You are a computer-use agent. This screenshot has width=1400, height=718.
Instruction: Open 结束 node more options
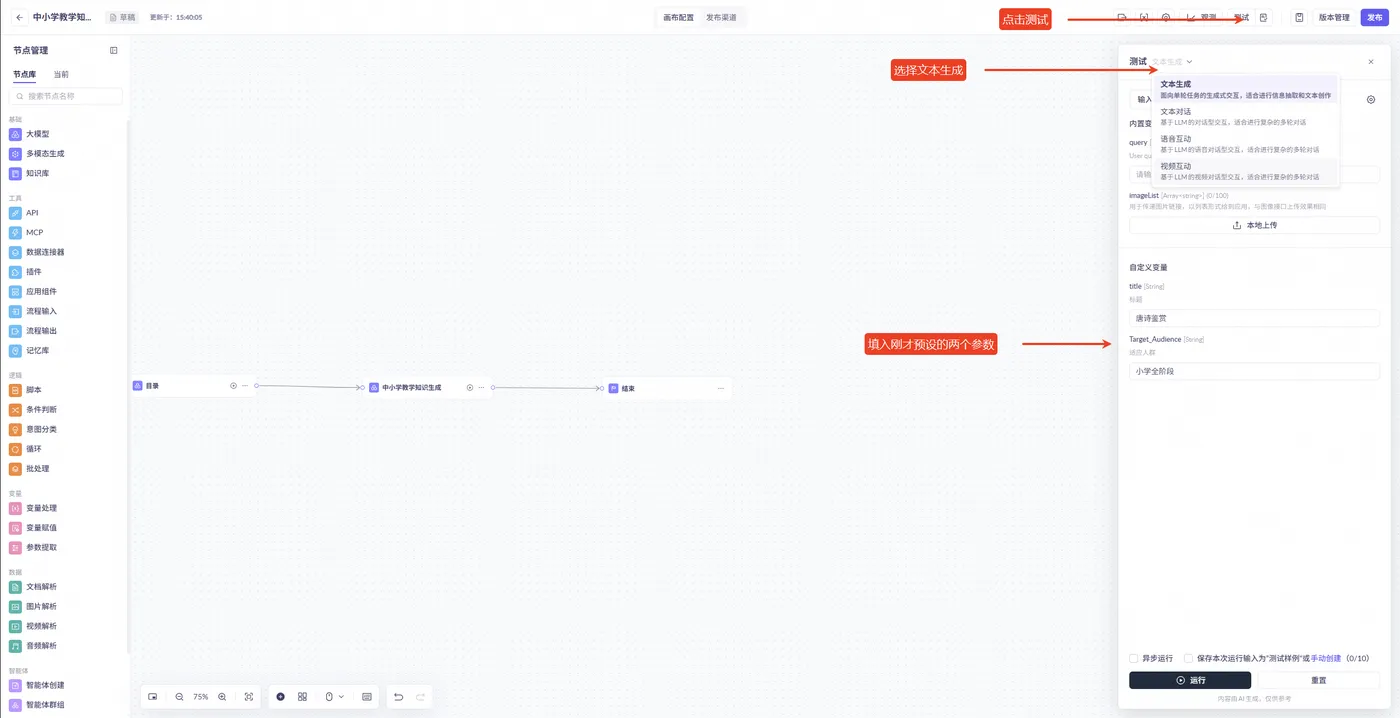coord(720,388)
